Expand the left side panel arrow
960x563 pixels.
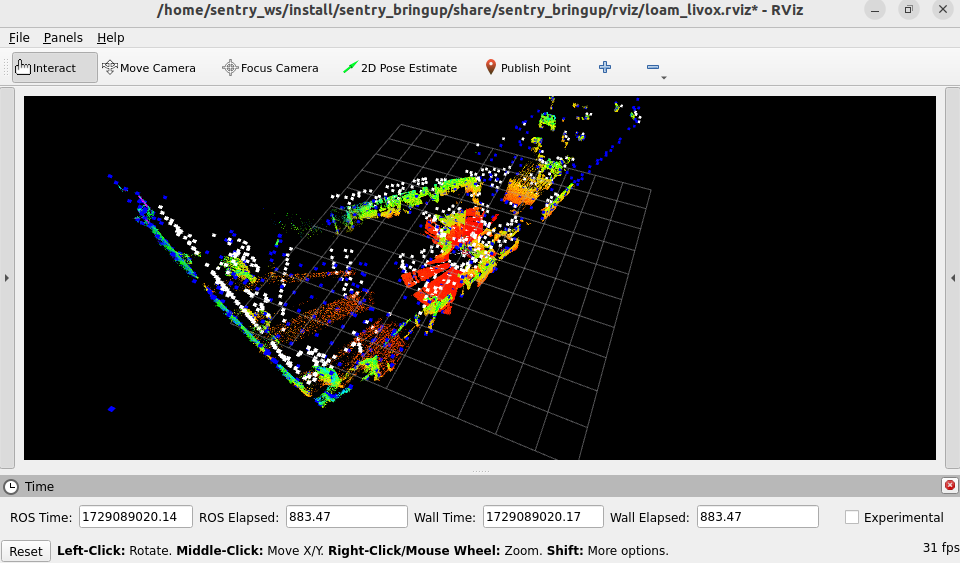(7, 278)
